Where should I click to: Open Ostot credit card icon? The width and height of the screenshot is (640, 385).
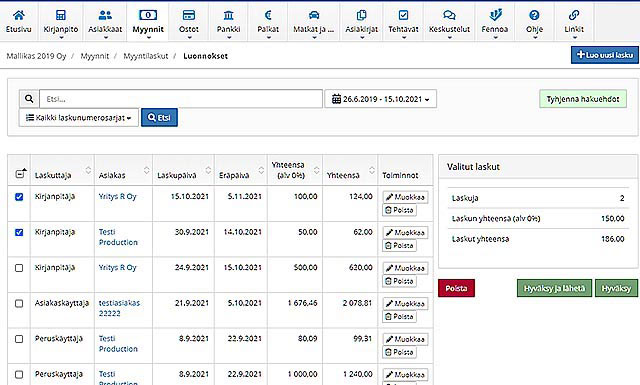click(x=189, y=15)
